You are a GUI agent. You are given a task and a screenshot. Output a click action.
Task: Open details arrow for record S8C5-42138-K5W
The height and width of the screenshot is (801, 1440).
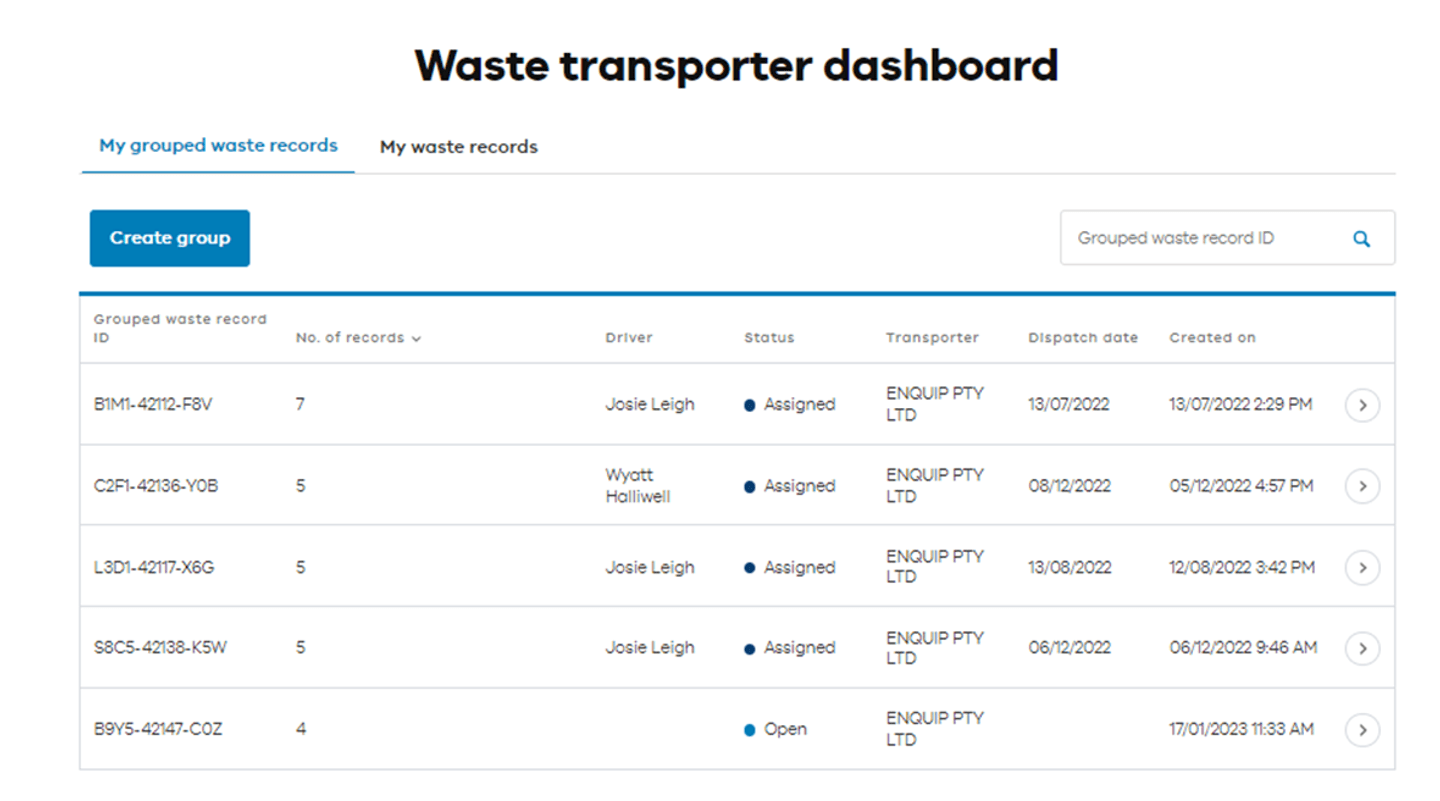(x=1362, y=648)
